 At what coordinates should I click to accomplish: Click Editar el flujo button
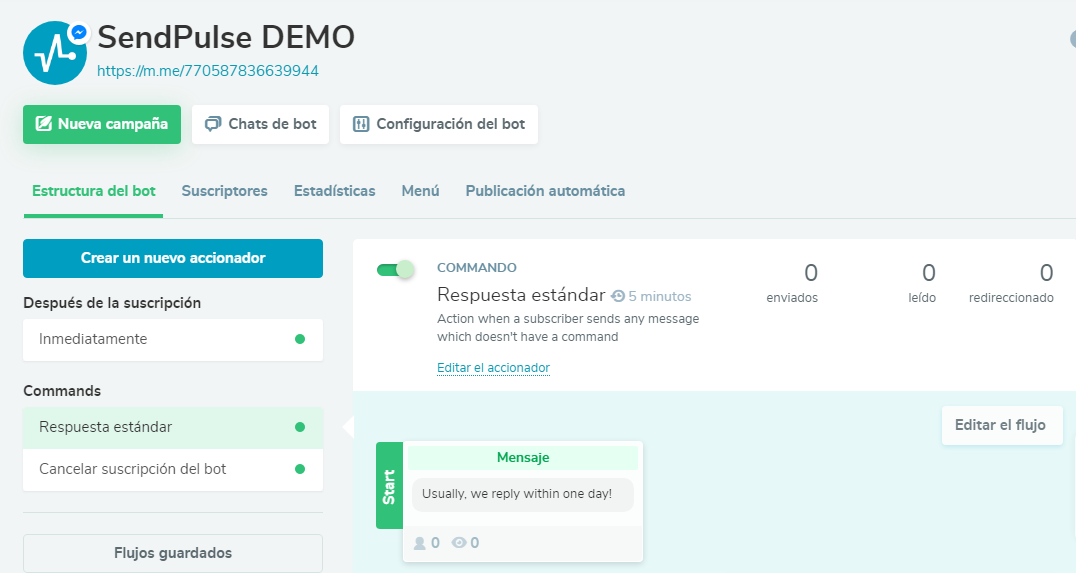(1002, 425)
